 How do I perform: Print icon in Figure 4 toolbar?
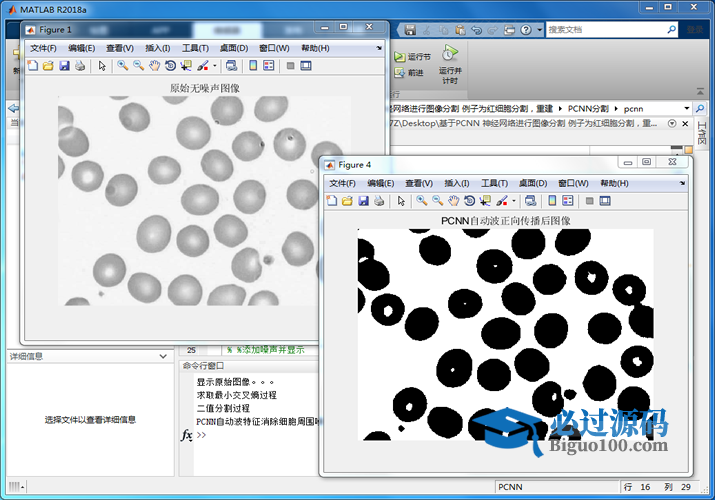point(379,201)
